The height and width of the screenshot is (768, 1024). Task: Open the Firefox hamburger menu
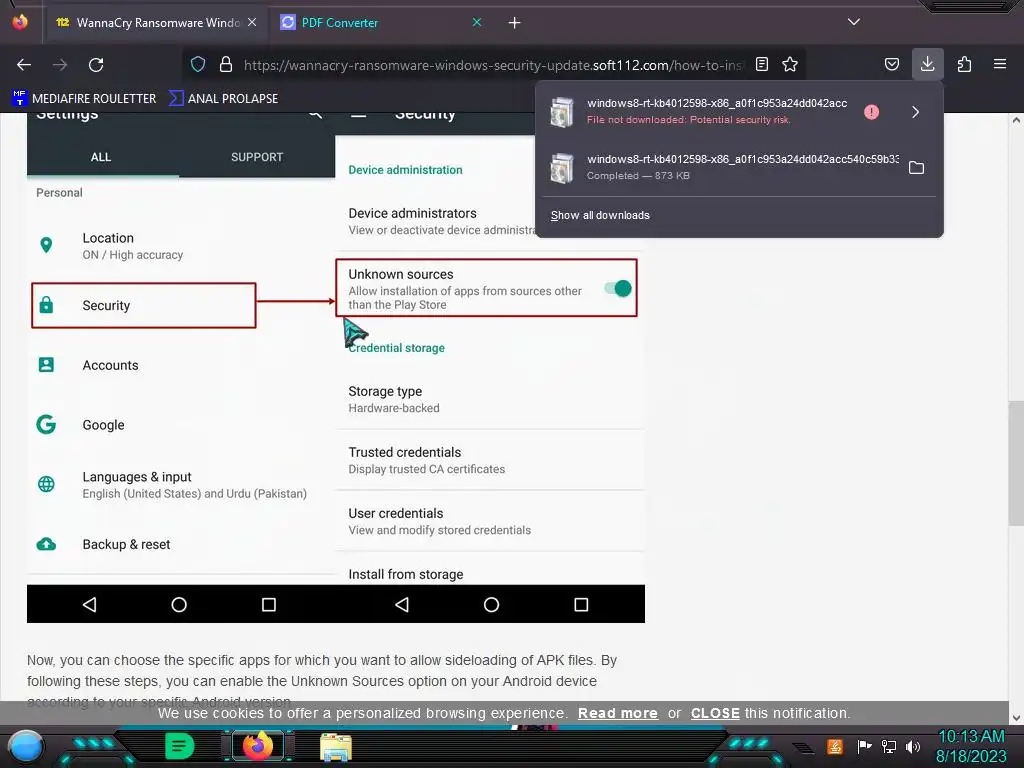click(x=1000, y=64)
